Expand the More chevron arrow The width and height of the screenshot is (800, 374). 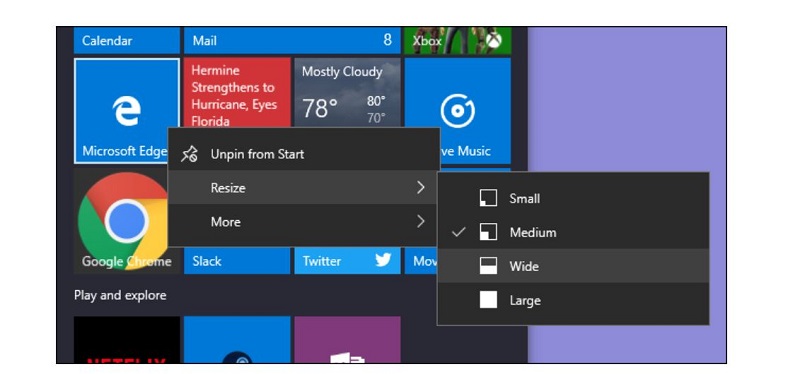(420, 222)
